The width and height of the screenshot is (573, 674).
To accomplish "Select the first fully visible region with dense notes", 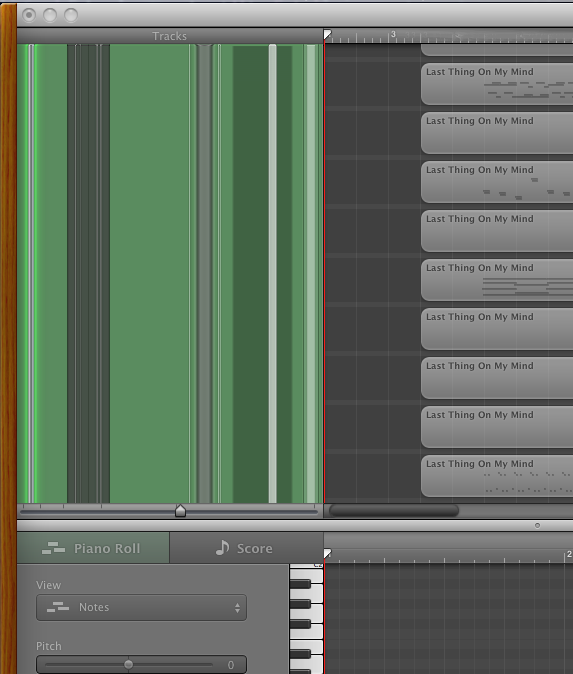I will [x=497, y=84].
